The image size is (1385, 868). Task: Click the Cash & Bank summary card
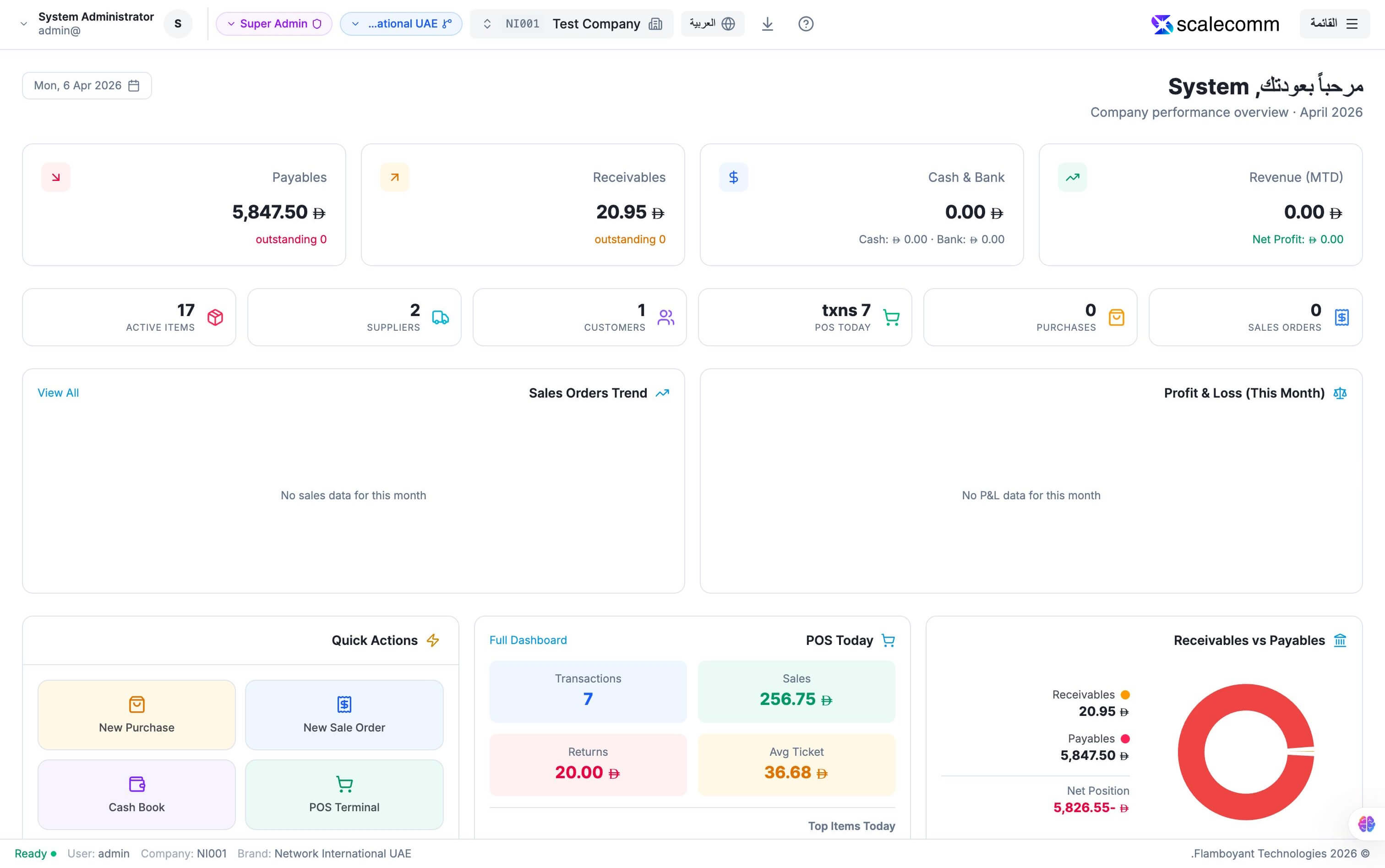click(x=862, y=204)
